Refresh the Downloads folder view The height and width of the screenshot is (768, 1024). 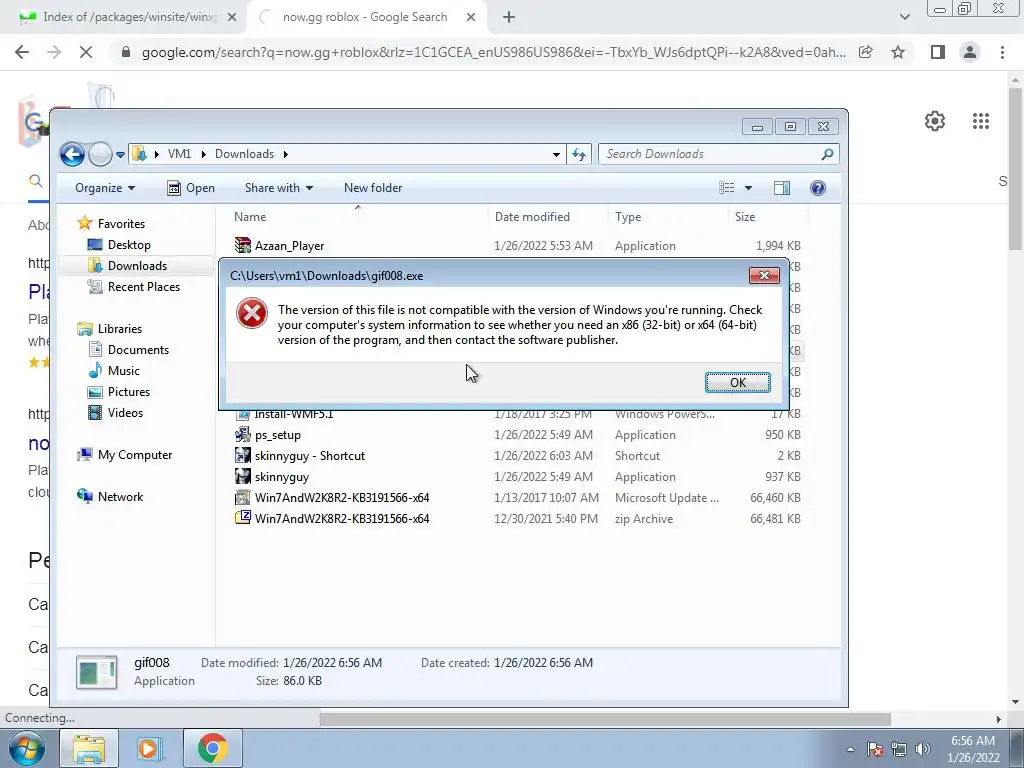tap(579, 154)
